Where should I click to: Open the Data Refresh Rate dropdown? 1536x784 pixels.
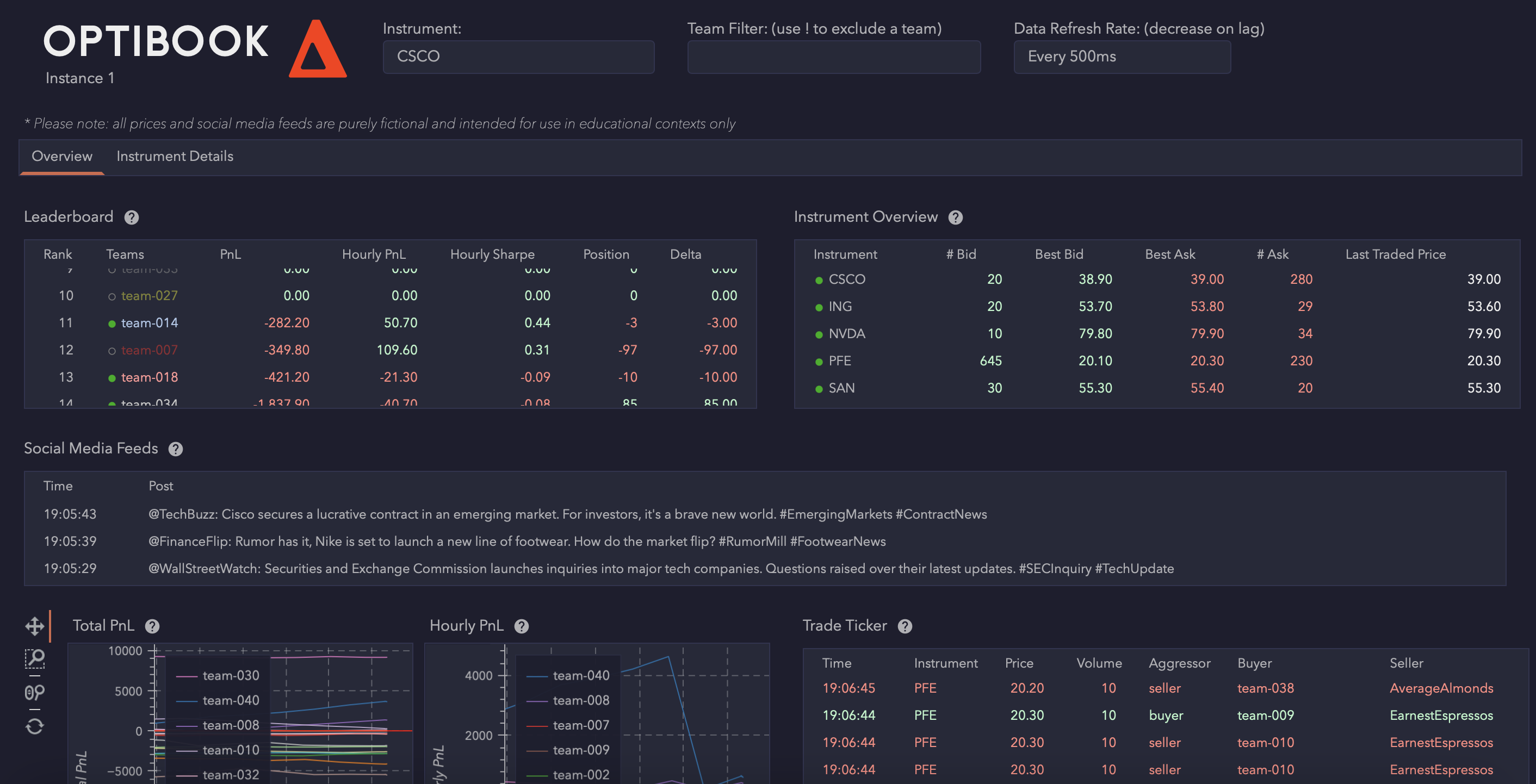(1122, 57)
